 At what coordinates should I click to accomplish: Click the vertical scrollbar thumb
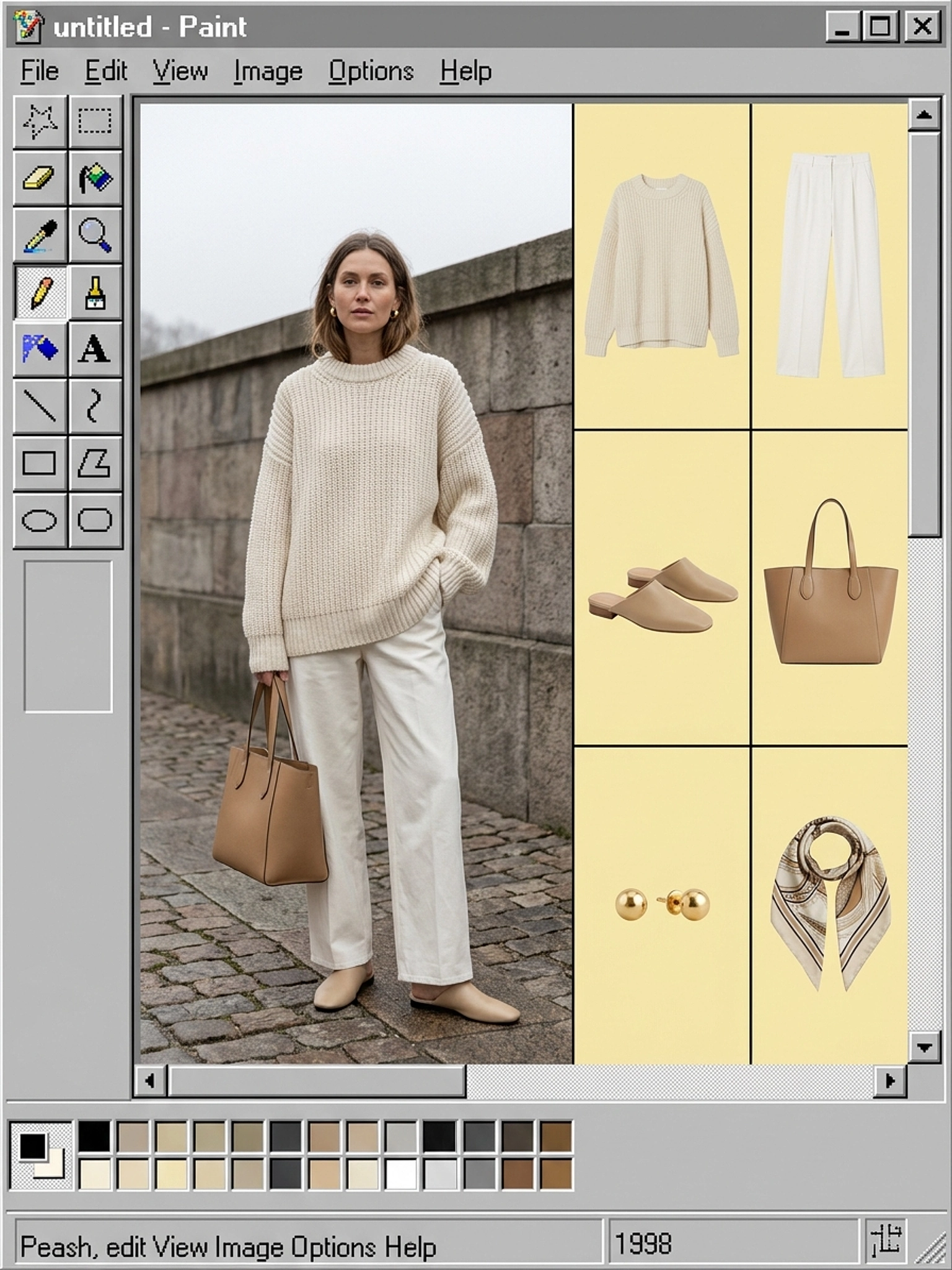click(x=924, y=334)
